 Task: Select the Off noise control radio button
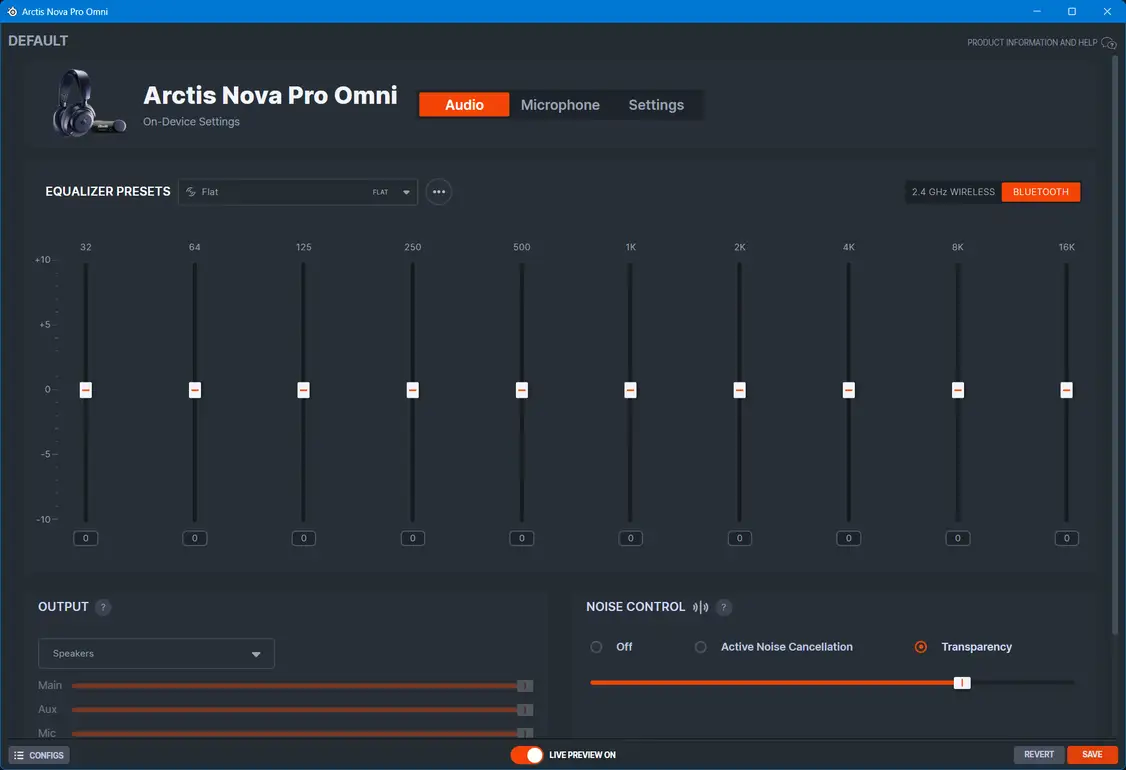tap(596, 646)
